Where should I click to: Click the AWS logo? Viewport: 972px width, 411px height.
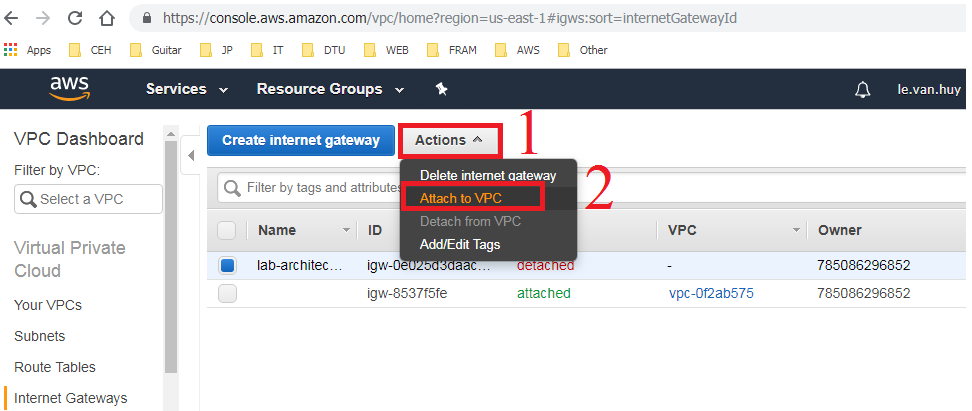pos(69,89)
